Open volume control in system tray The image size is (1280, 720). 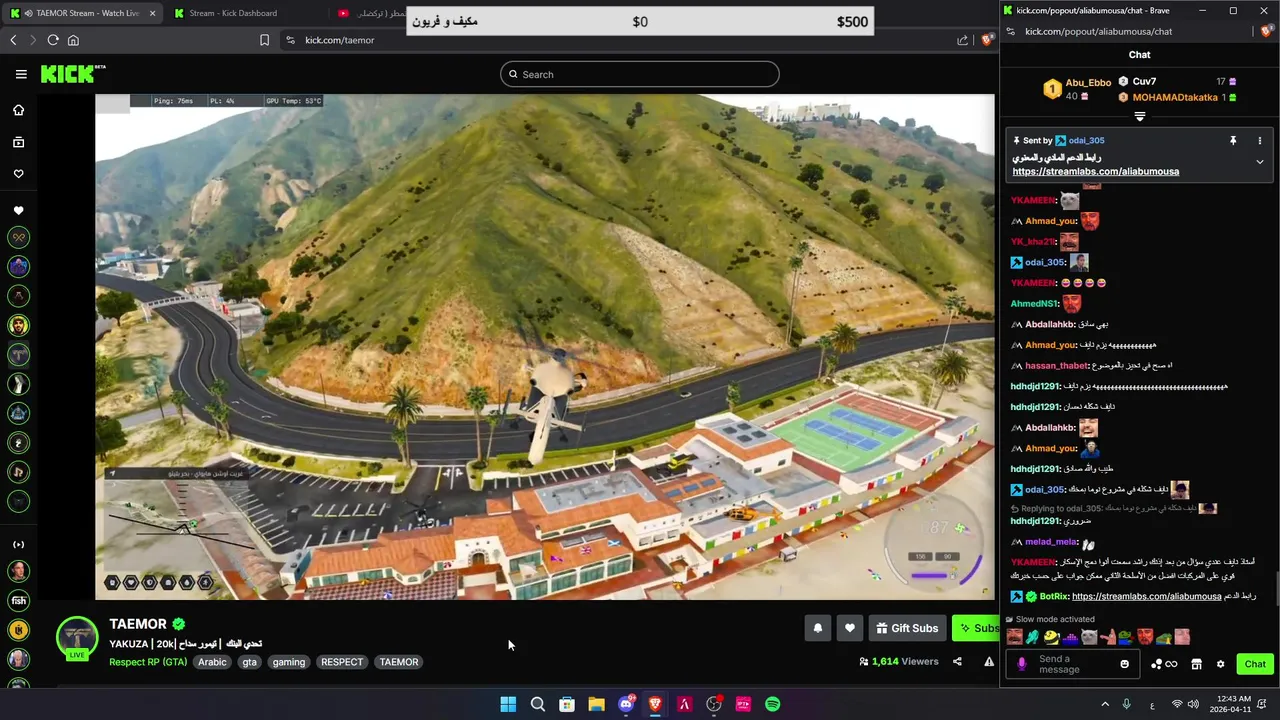1193,704
